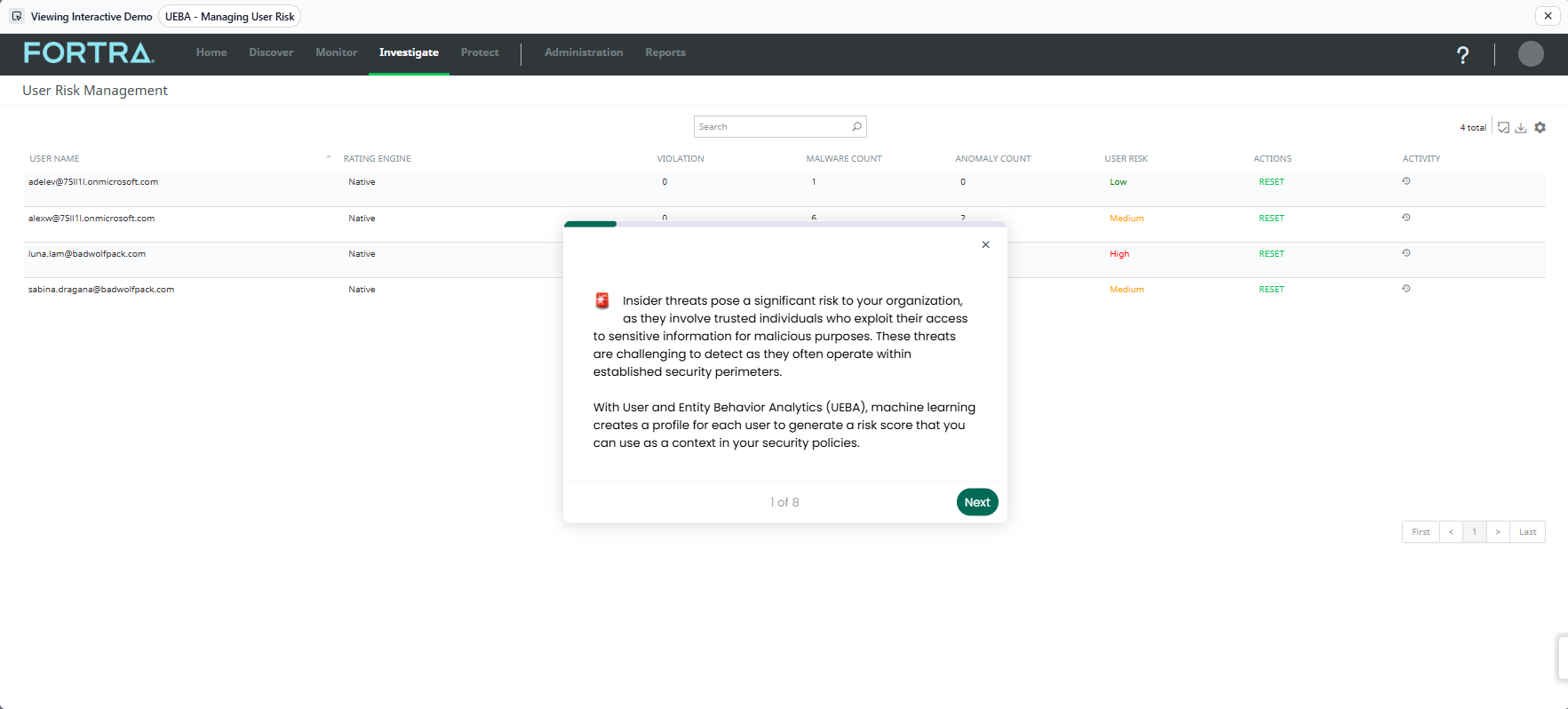Open the Reports menu
1568x709 pixels.
click(x=665, y=52)
